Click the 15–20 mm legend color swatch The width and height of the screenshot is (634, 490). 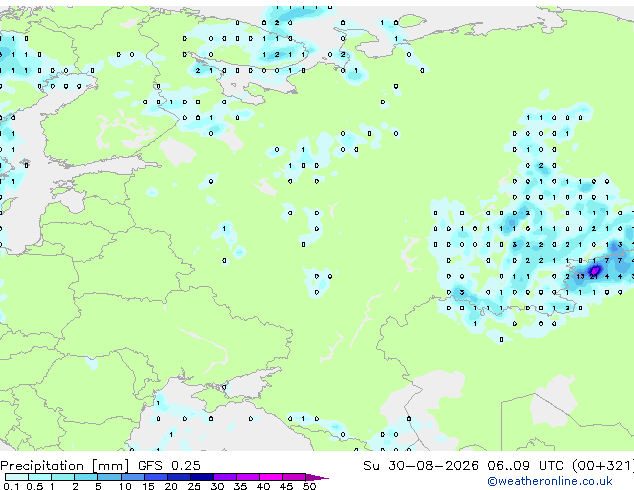(x=155, y=477)
